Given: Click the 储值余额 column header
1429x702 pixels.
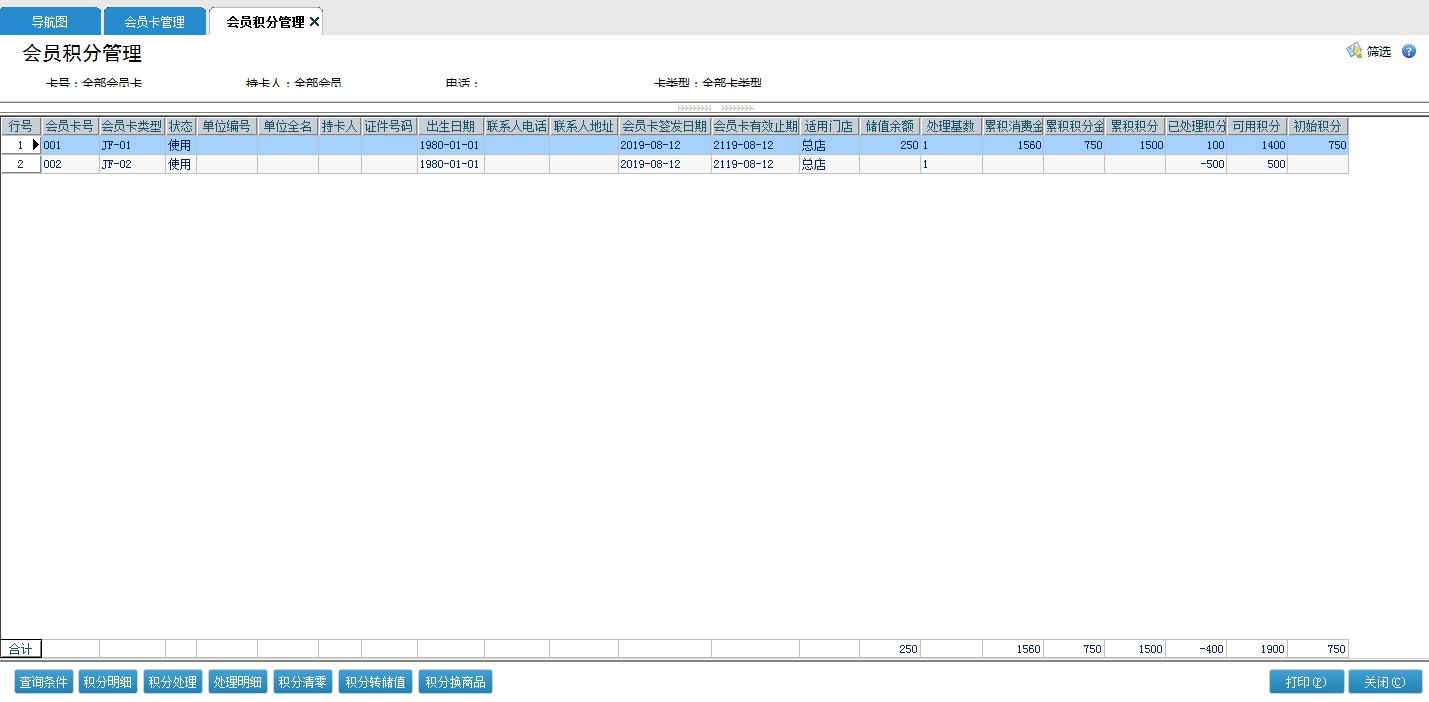Looking at the screenshot, I should (x=889, y=127).
